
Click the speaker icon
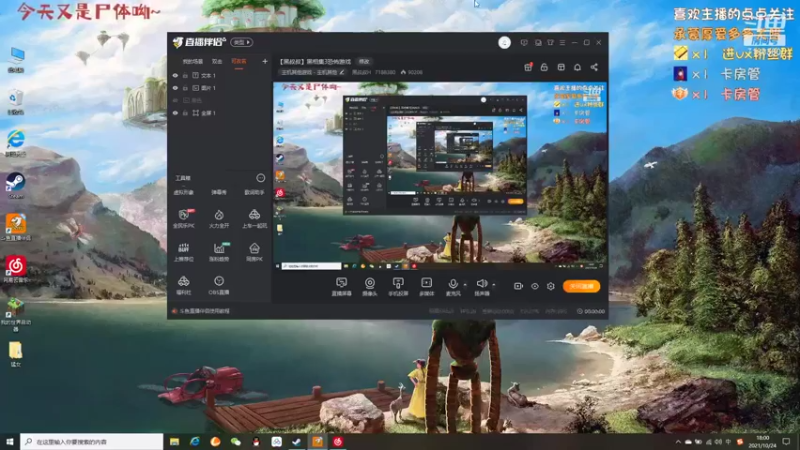pos(481,284)
